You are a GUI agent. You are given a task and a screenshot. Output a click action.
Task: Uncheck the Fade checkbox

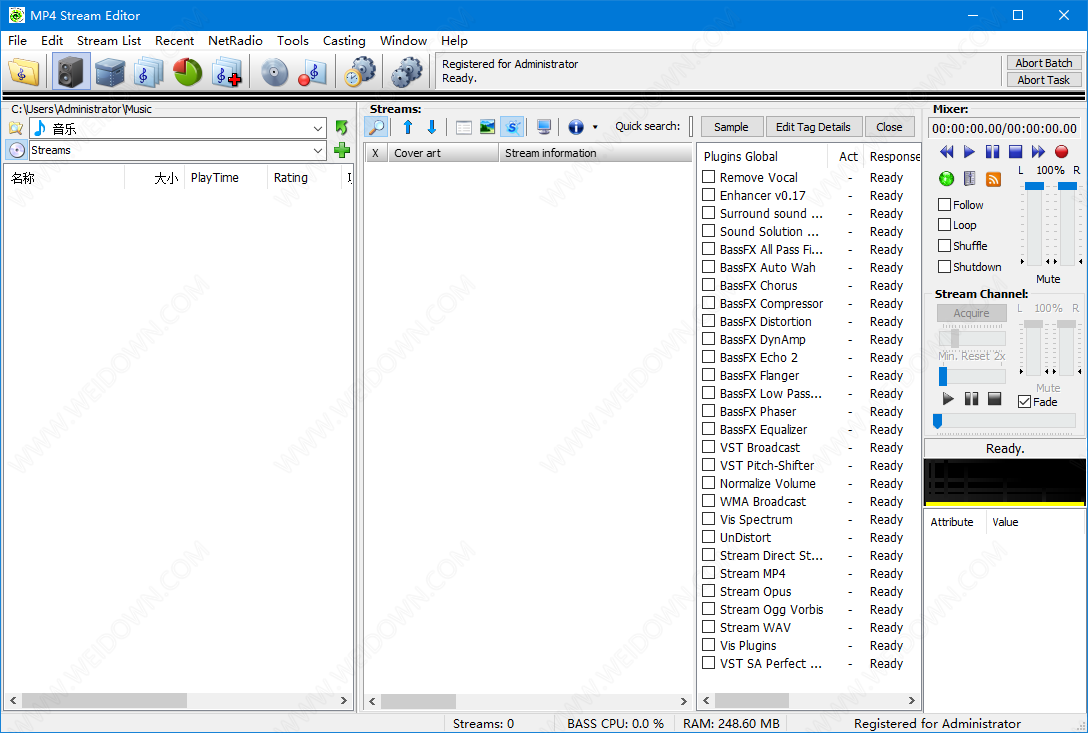(1024, 402)
